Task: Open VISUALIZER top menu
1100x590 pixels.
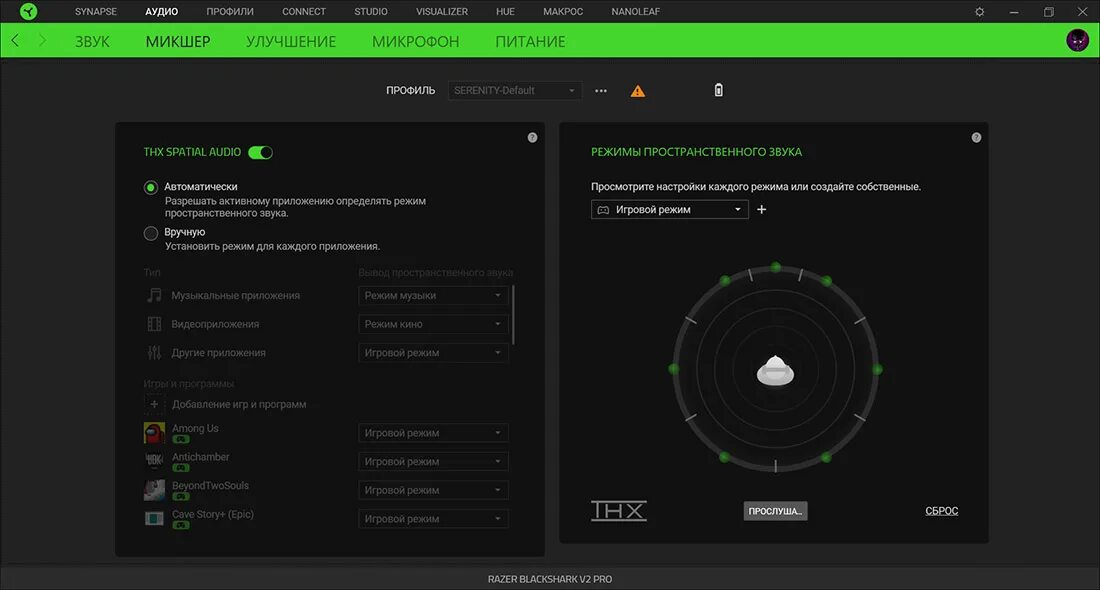Action: pyautogui.click(x=442, y=12)
